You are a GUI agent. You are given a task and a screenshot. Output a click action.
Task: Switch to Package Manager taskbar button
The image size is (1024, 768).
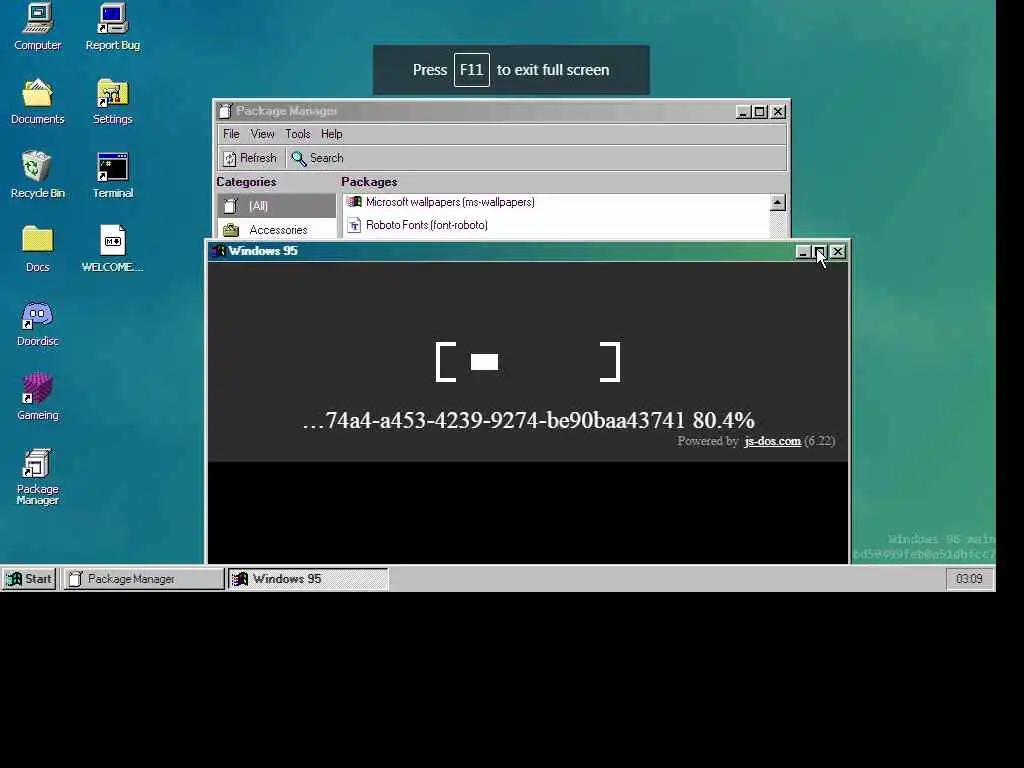143,579
